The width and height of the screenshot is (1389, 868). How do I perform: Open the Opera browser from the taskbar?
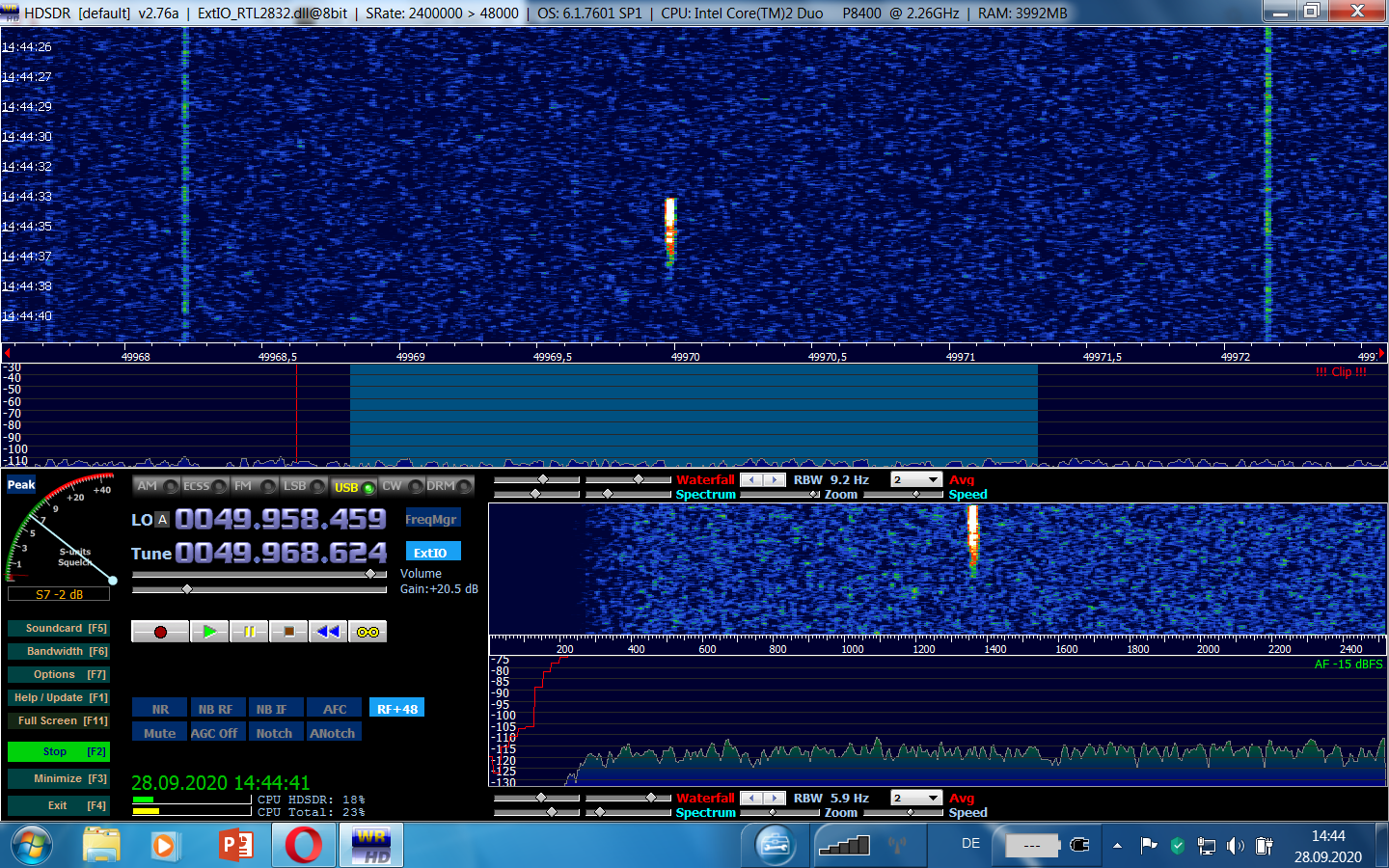pyautogui.click(x=303, y=846)
